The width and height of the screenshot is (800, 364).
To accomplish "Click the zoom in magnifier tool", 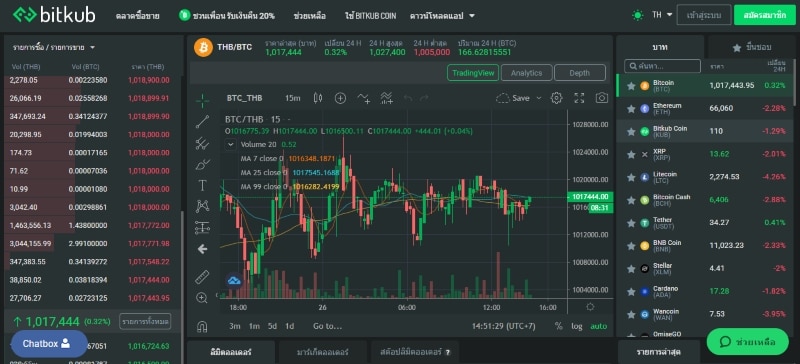I will [203, 298].
